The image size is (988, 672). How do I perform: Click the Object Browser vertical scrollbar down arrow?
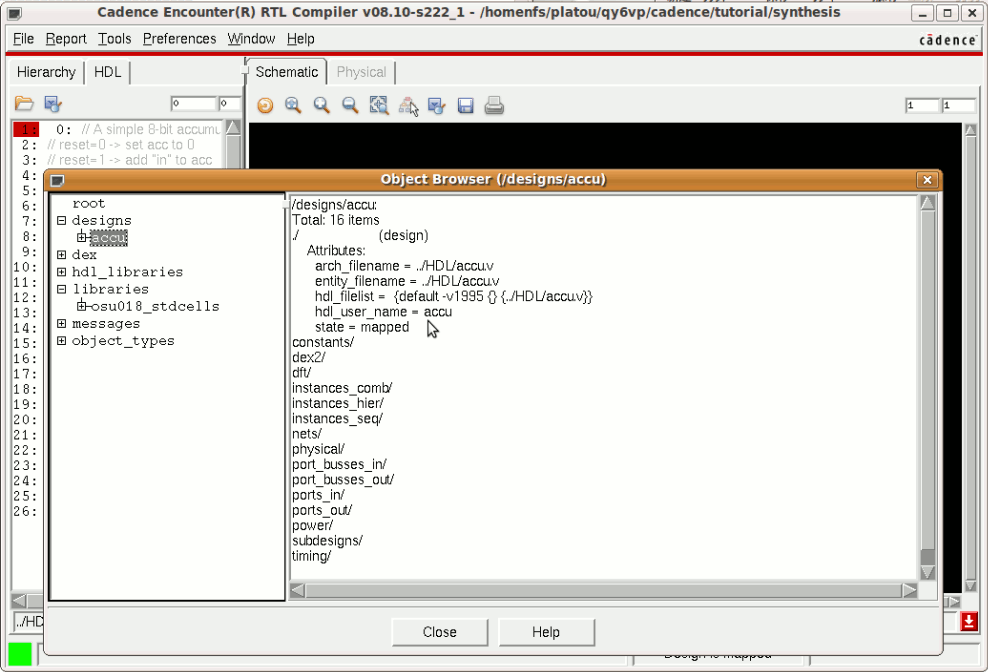point(928,572)
